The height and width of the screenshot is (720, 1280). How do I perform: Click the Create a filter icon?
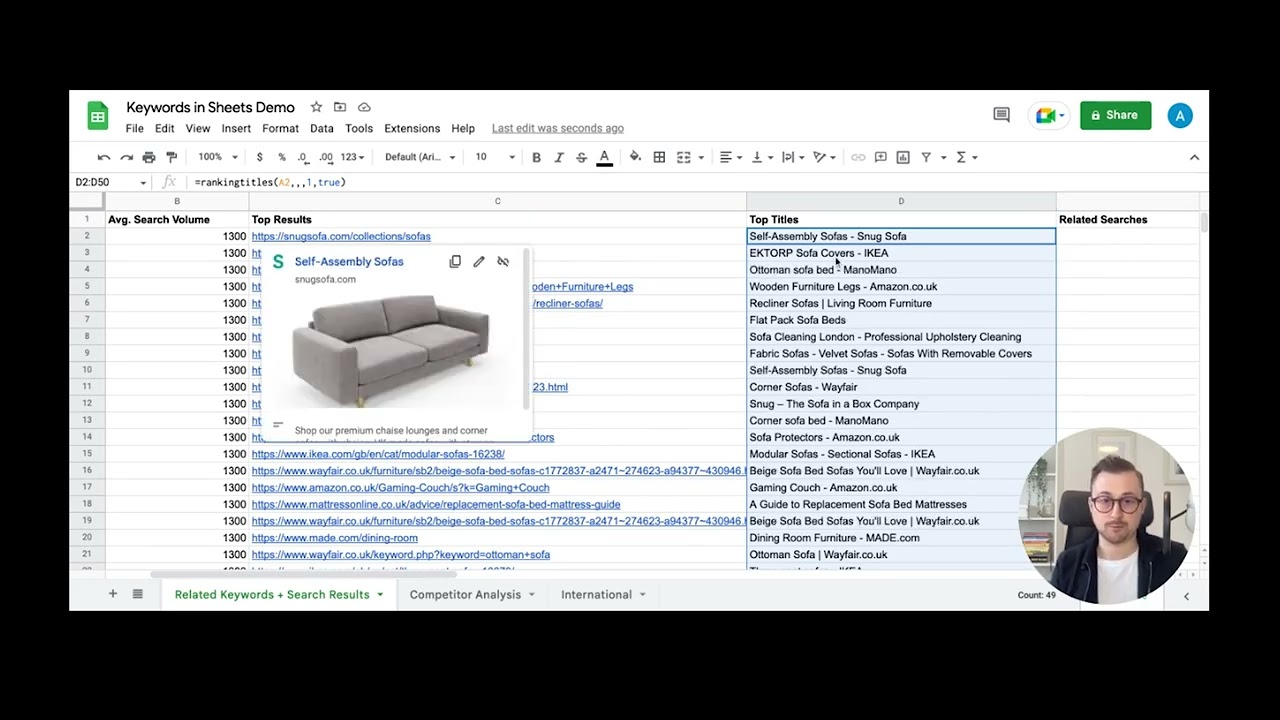tap(926, 157)
